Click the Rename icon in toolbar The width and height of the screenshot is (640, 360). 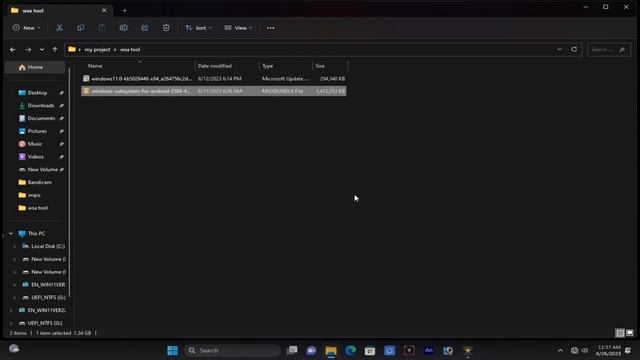click(123, 28)
